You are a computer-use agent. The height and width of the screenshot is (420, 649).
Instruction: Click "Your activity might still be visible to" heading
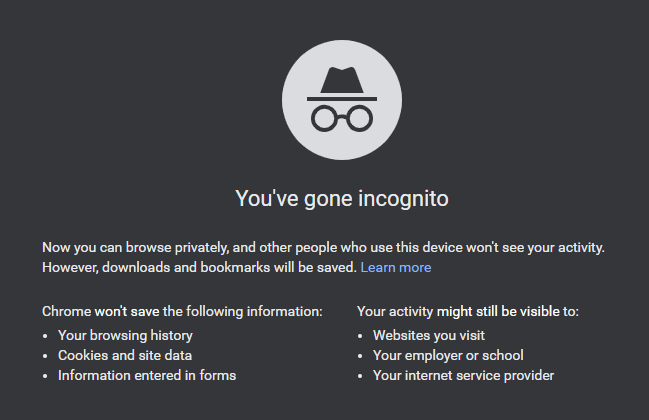pos(467,312)
